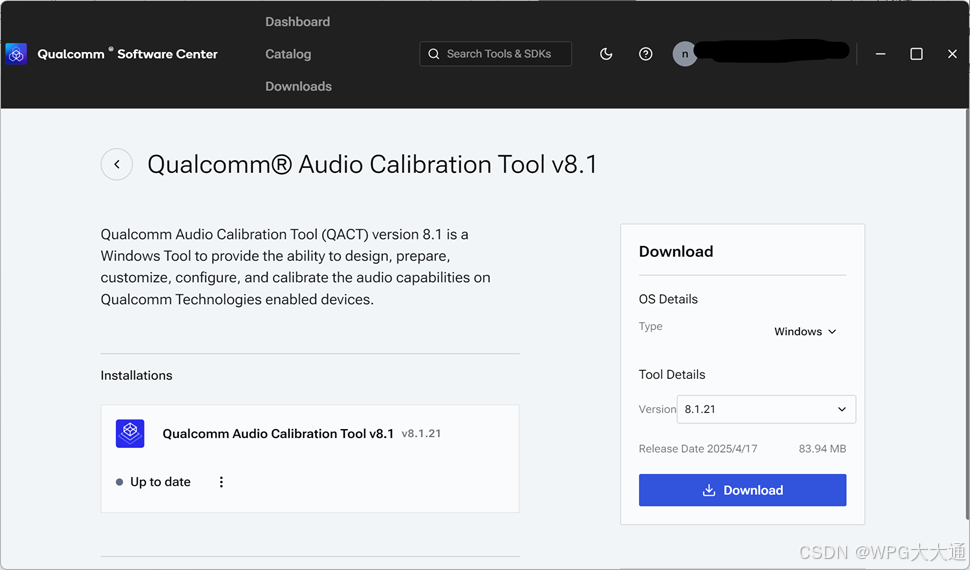Open the Version 8.1.21 dropdown
This screenshot has width=970, height=570.
766,409
